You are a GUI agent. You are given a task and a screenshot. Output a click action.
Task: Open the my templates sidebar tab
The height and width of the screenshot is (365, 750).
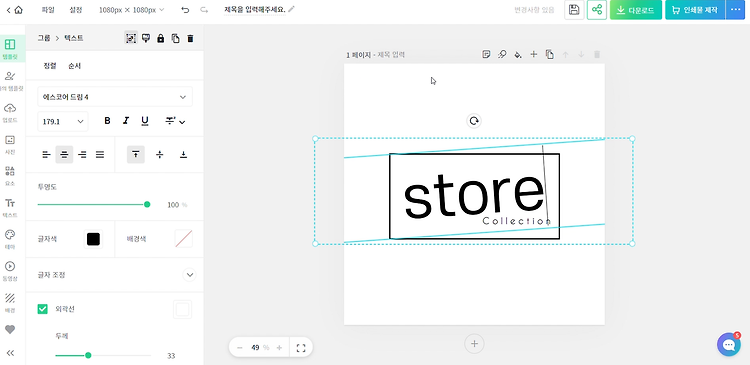(x=10, y=80)
